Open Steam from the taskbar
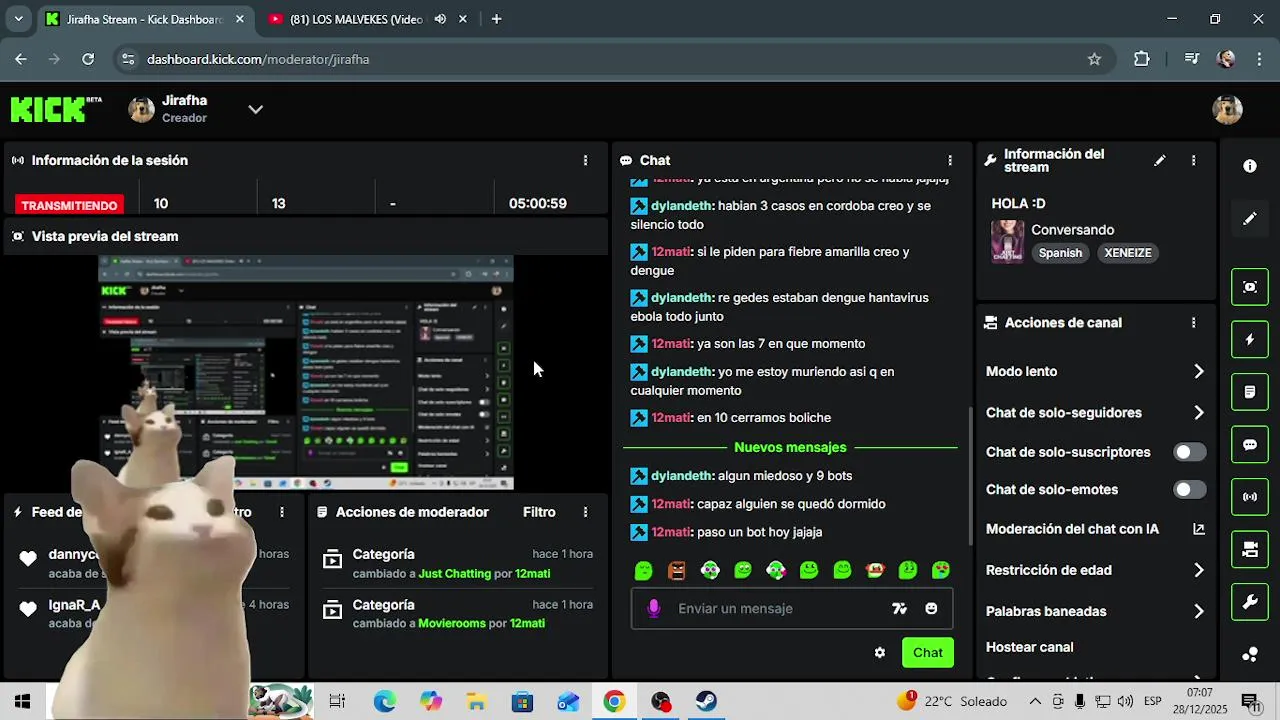 coord(706,701)
